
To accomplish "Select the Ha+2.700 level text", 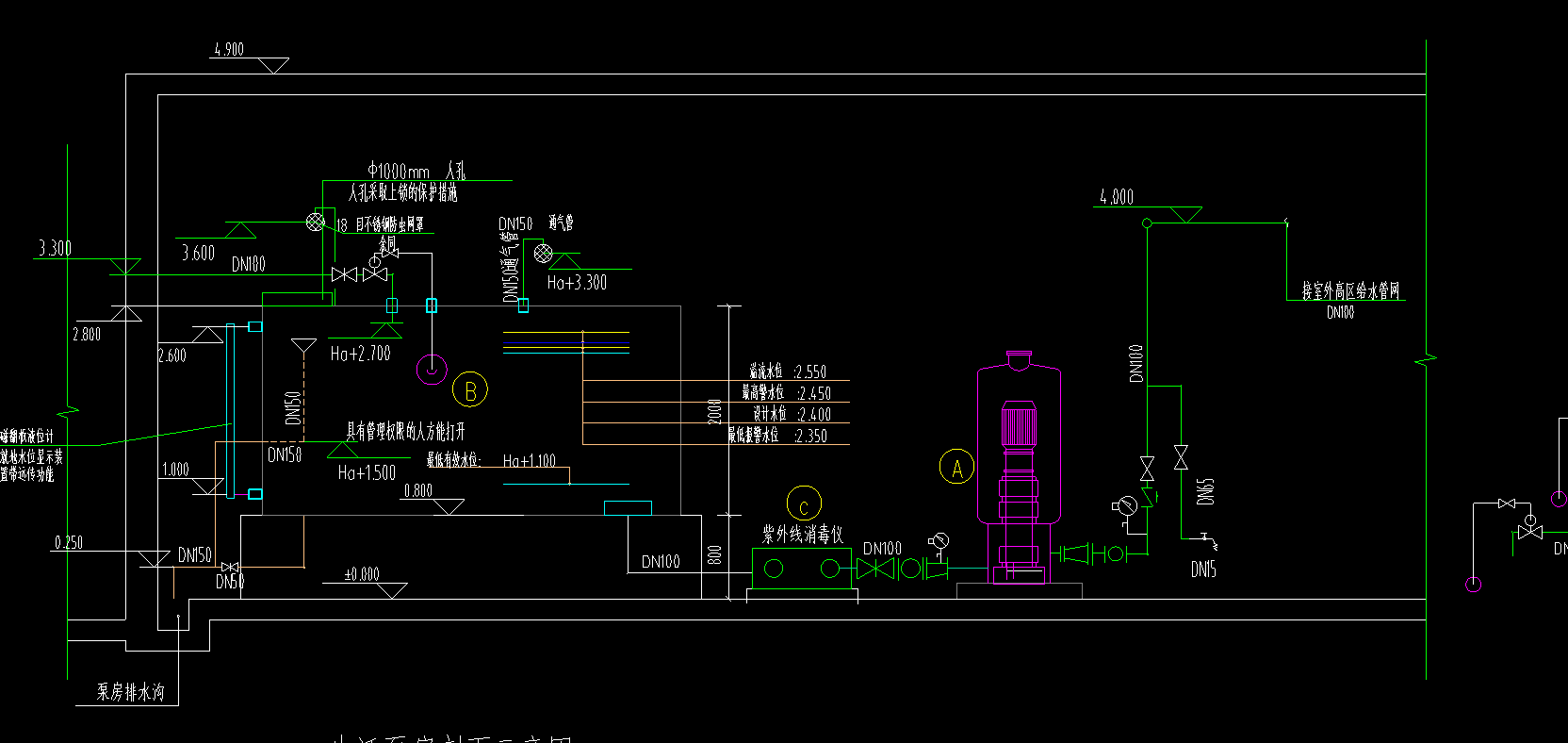I will [360, 354].
